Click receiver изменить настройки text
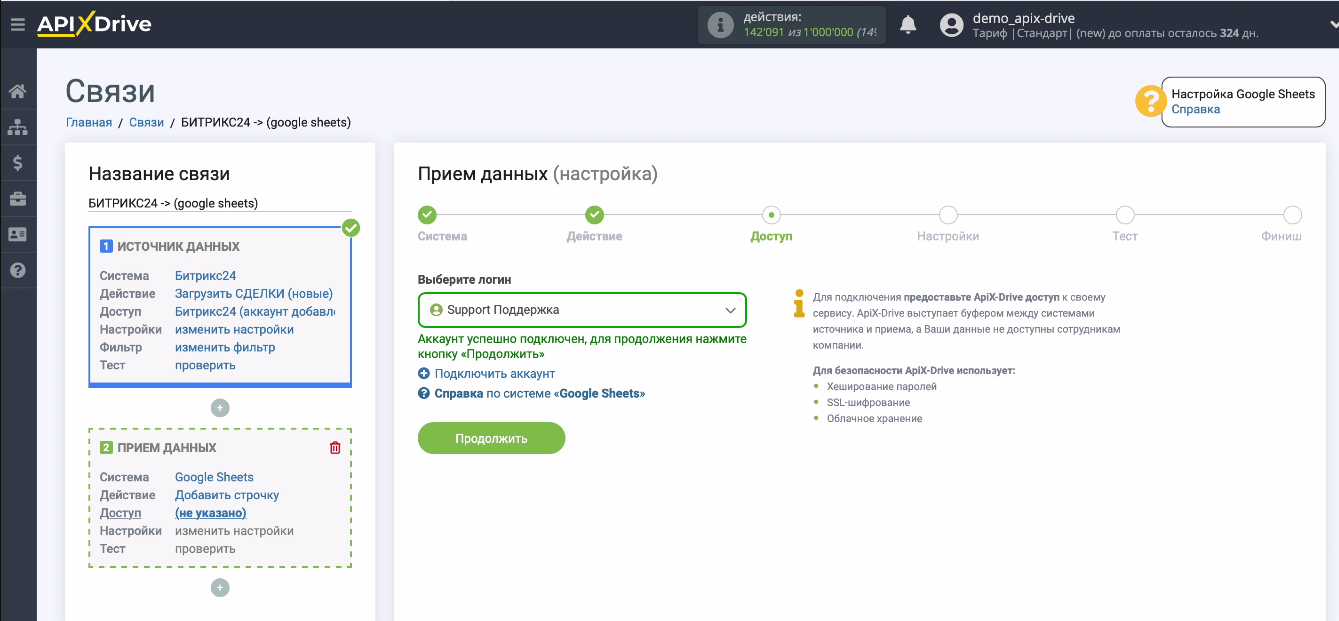This screenshot has width=1339, height=621. tap(234, 532)
